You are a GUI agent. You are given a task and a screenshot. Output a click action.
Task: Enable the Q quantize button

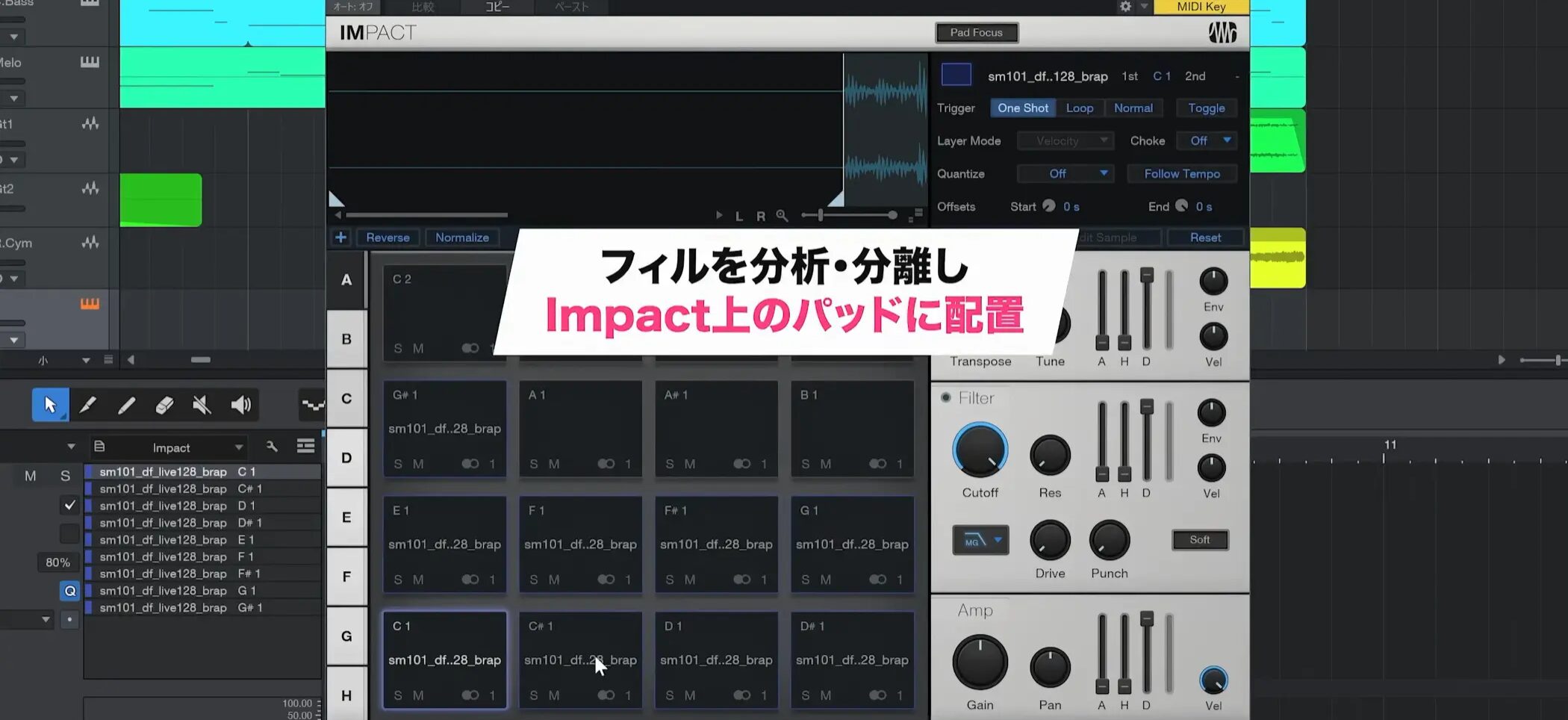click(69, 591)
